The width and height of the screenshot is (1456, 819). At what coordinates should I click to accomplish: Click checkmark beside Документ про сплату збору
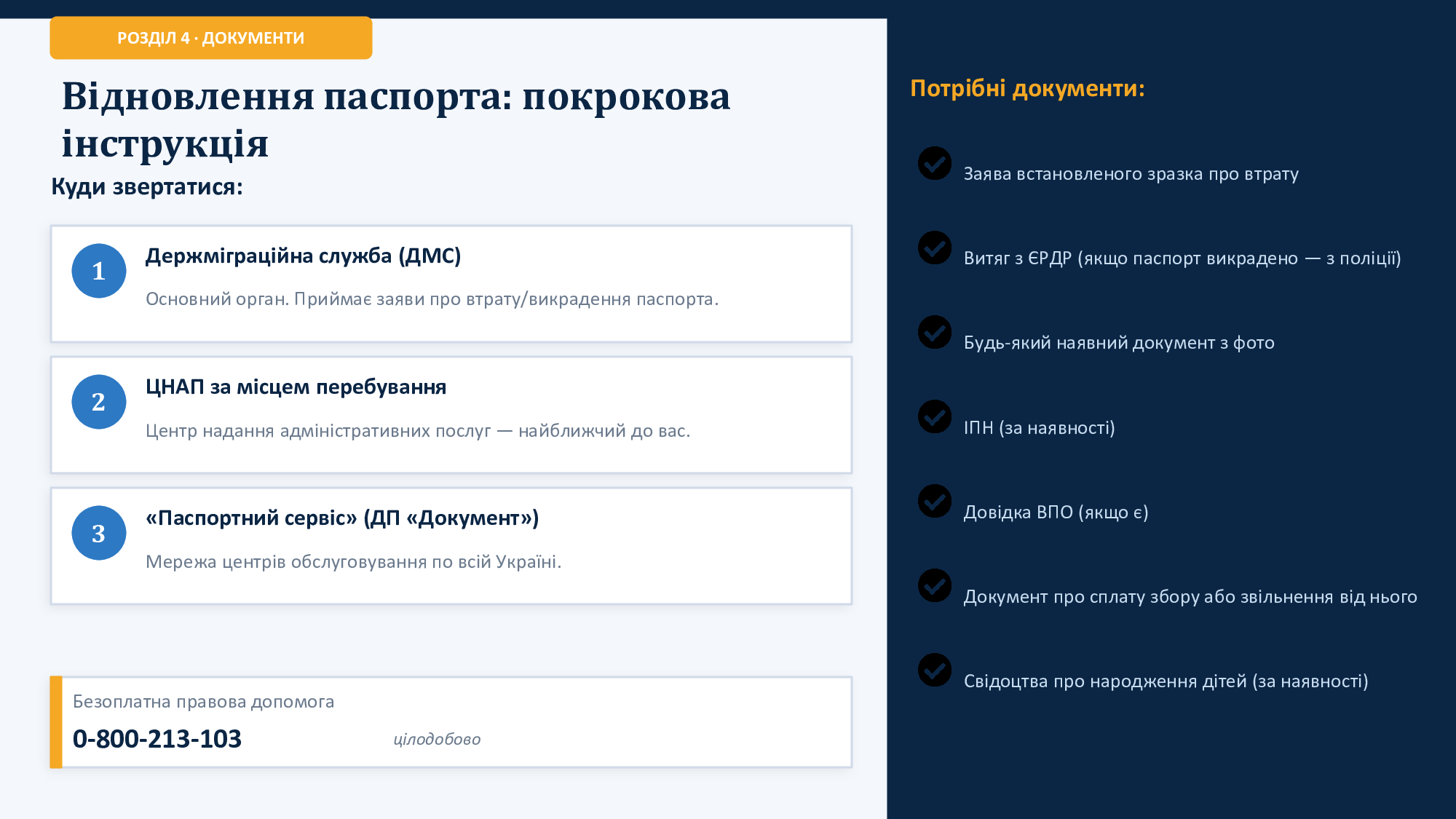coord(935,585)
